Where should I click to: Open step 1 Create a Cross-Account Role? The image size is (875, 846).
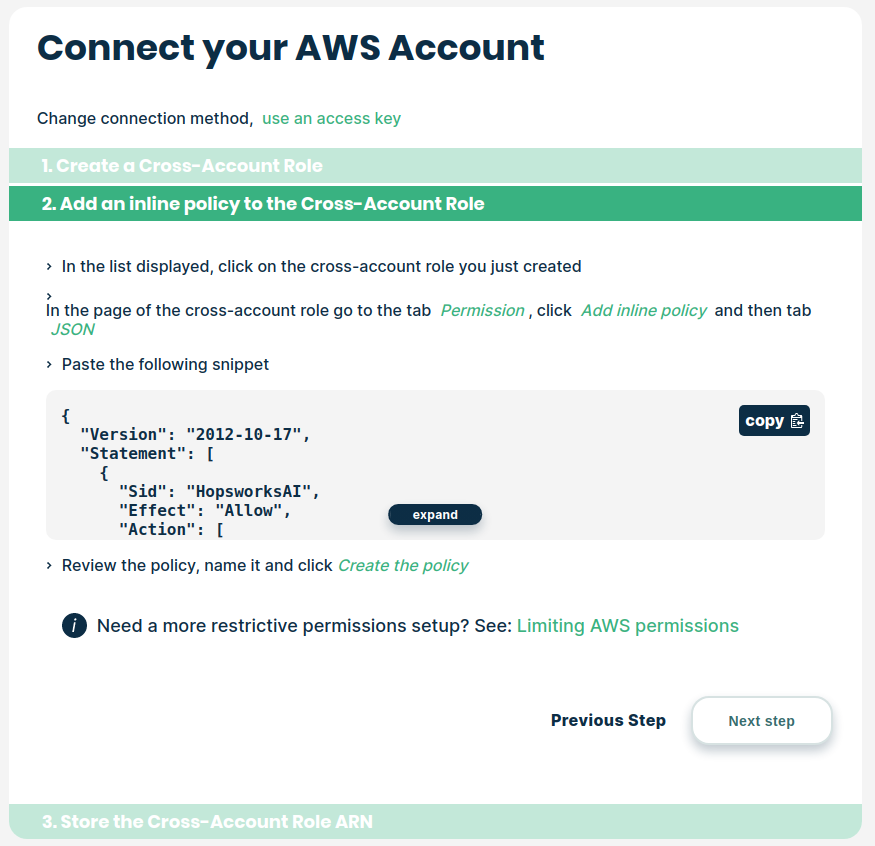click(182, 166)
